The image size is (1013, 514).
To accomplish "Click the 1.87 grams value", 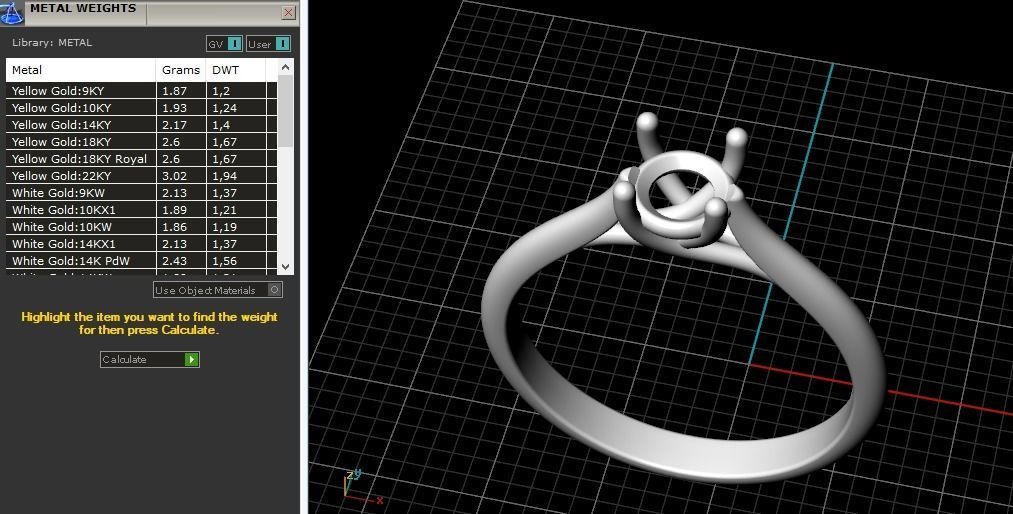I will pyautogui.click(x=175, y=90).
